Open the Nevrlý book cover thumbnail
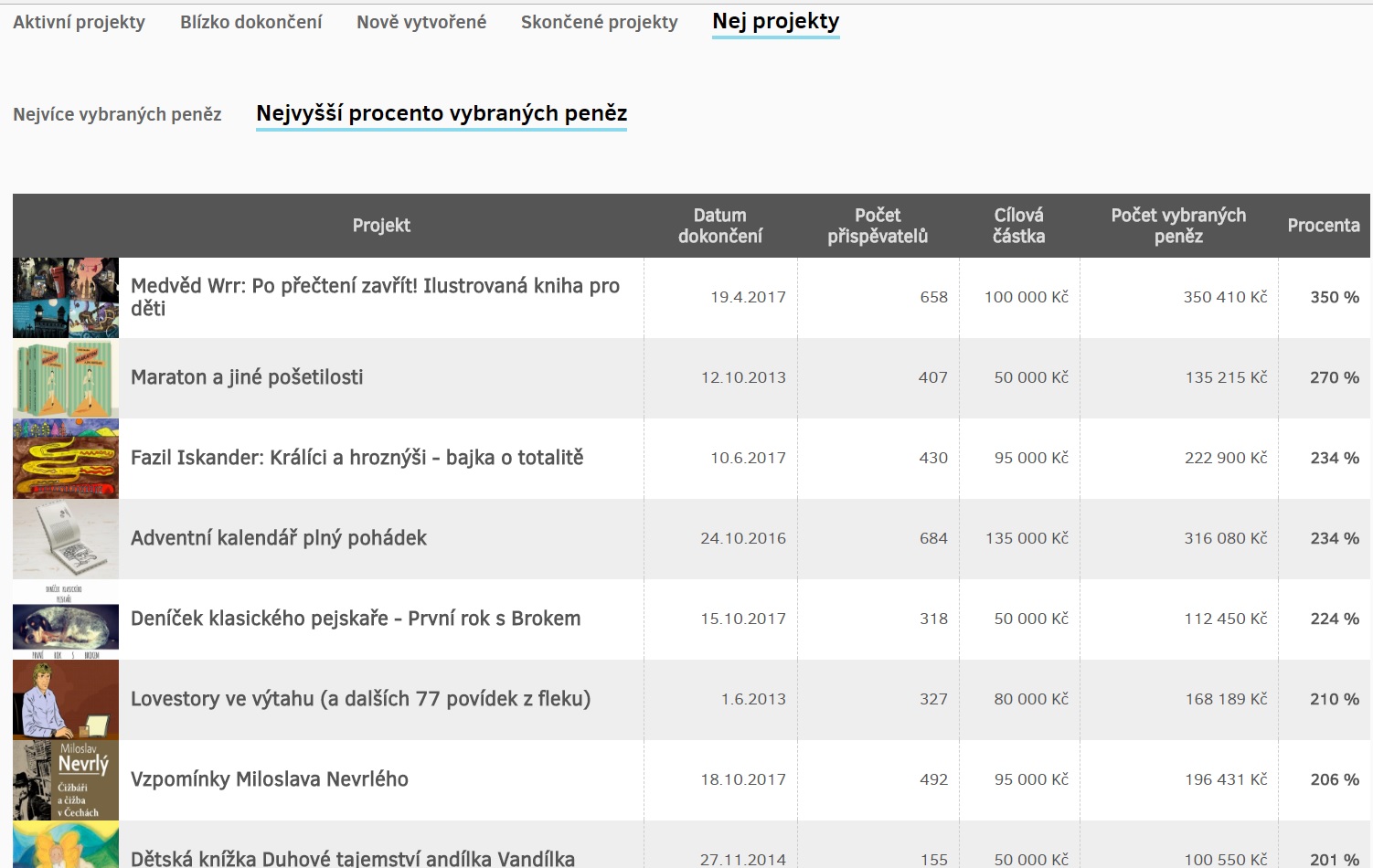The image size is (1373, 868). (x=66, y=780)
